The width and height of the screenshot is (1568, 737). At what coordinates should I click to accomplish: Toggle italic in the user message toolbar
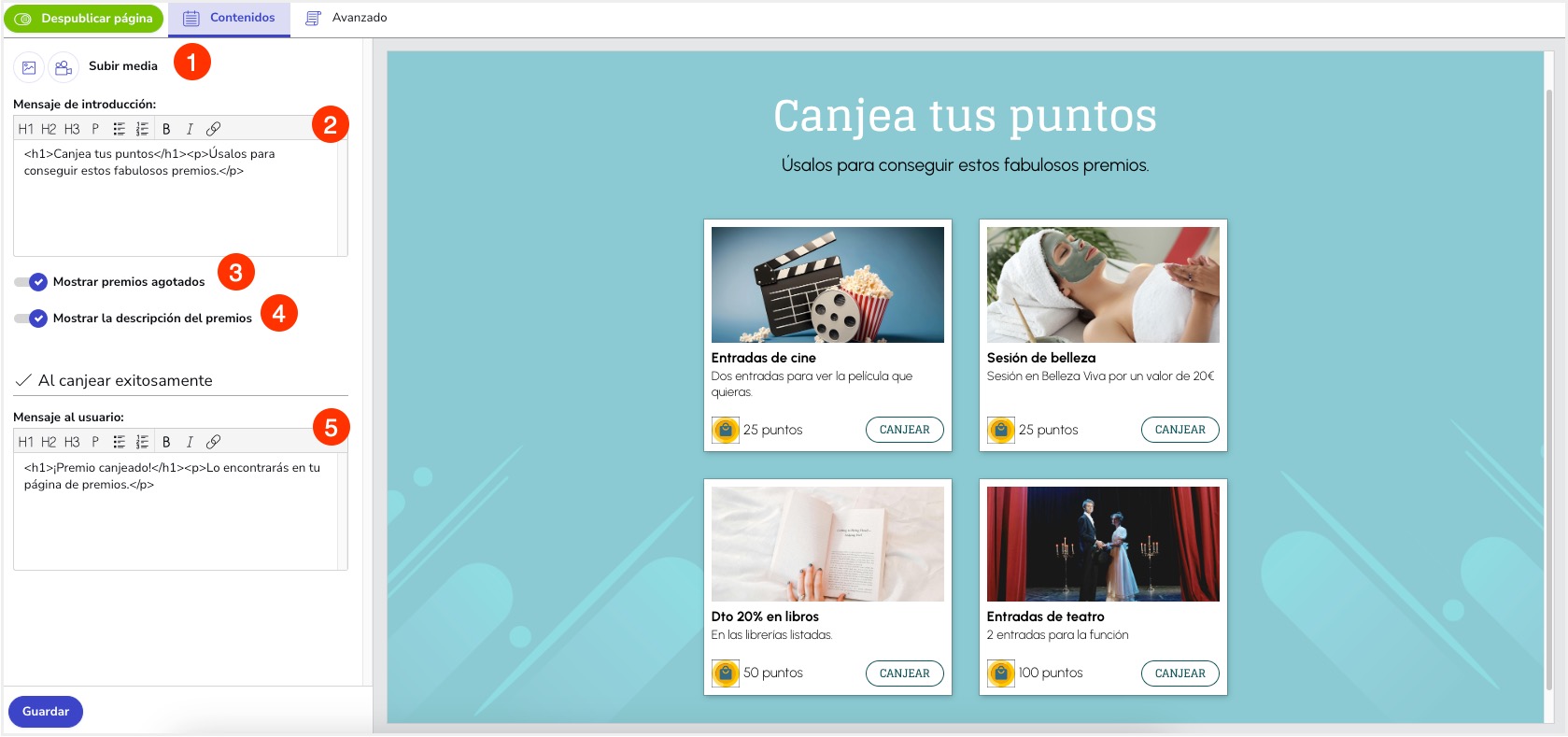click(190, 442)
